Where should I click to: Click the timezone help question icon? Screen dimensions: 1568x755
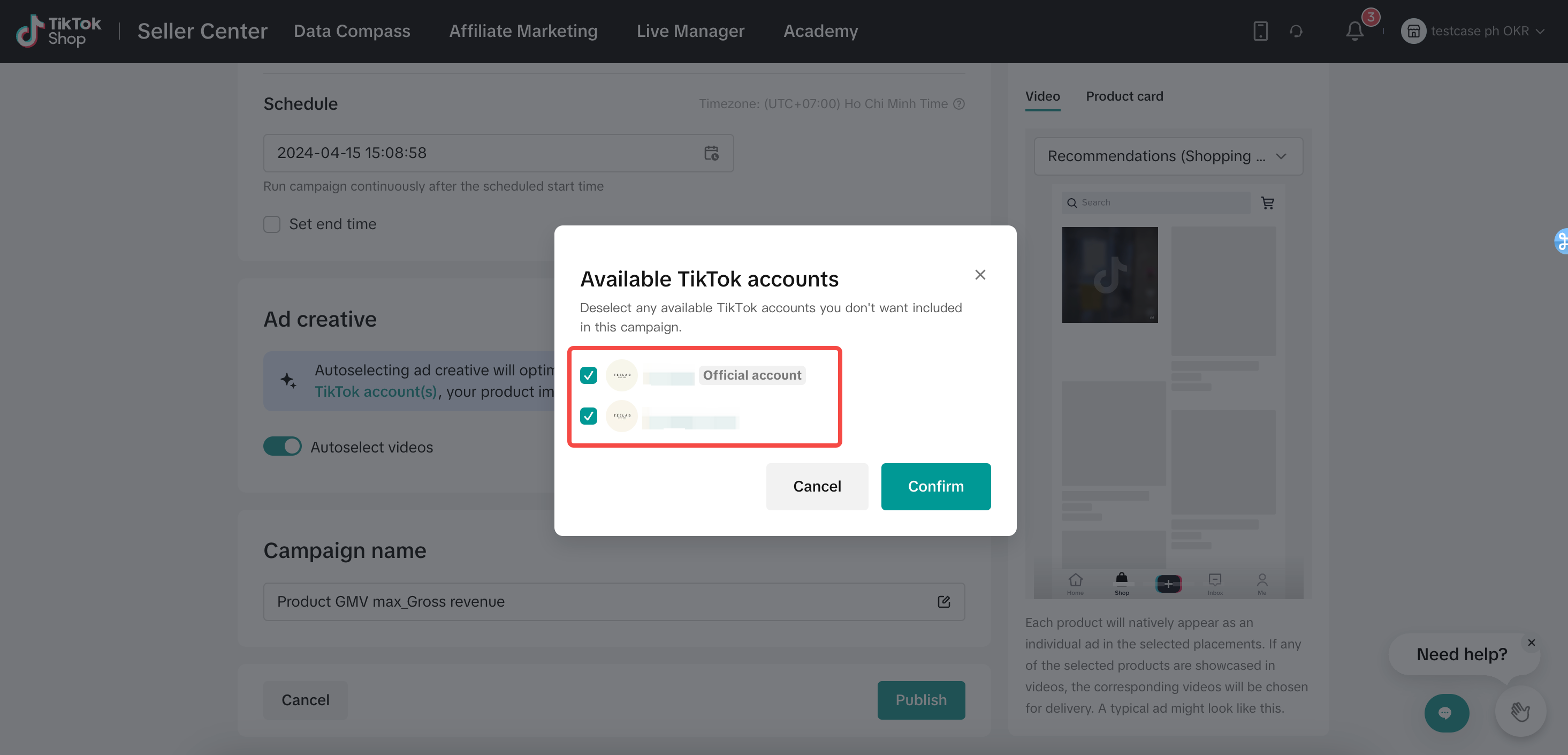(960, 104)
